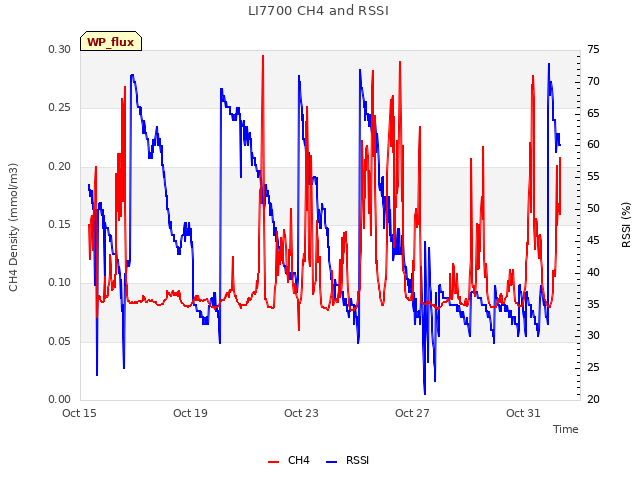Click the 75 right axis tick value
This screenshot has width=640, height=480.
(x=593, y=49)
